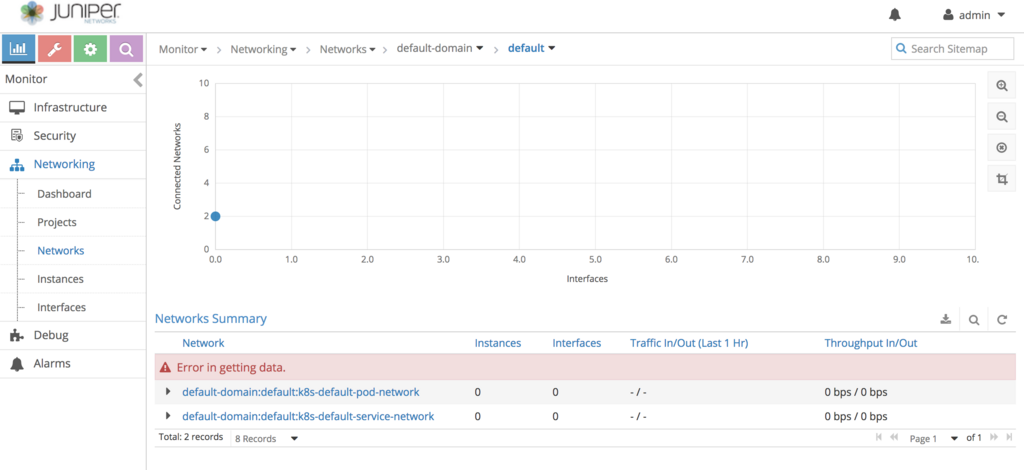Open the Networking breadcrumb dropdown

point(263,49)
